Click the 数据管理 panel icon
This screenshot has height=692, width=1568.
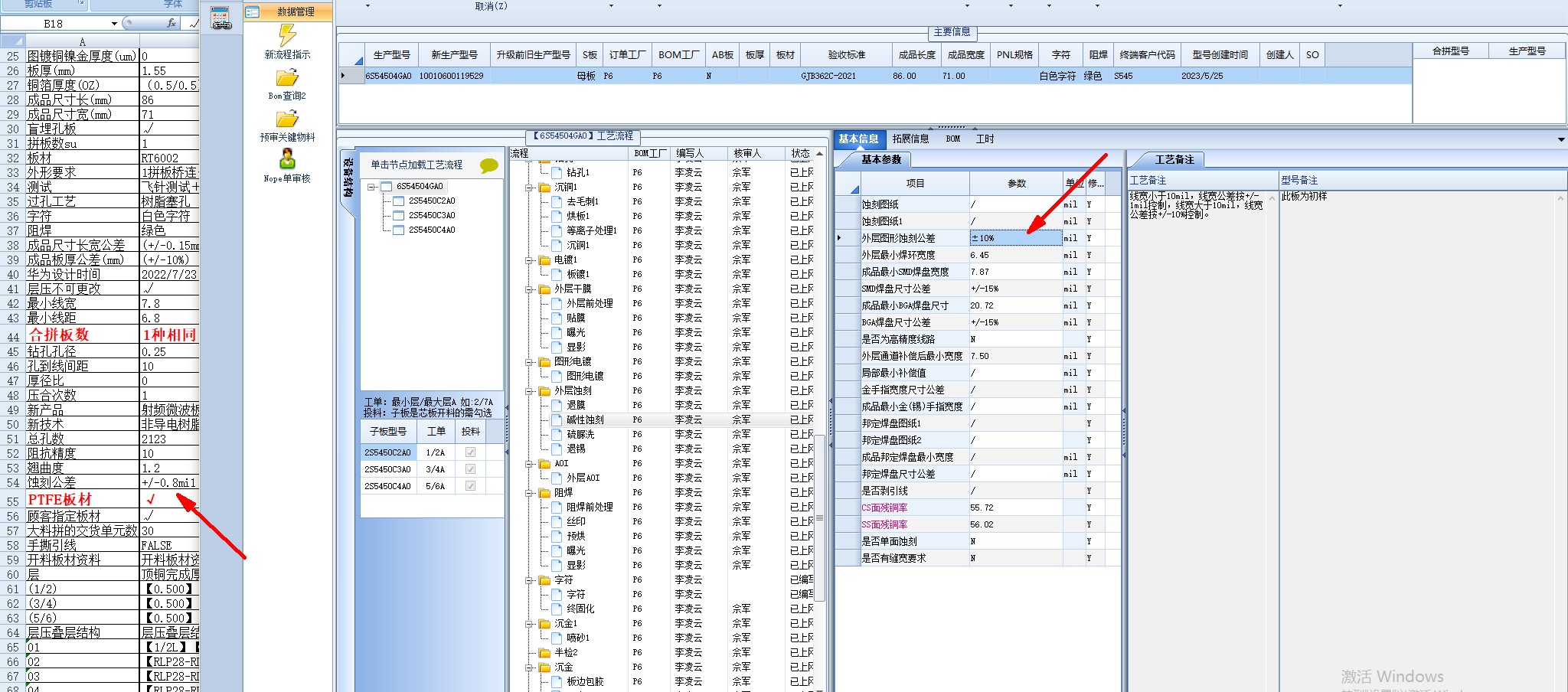point(253,12)
